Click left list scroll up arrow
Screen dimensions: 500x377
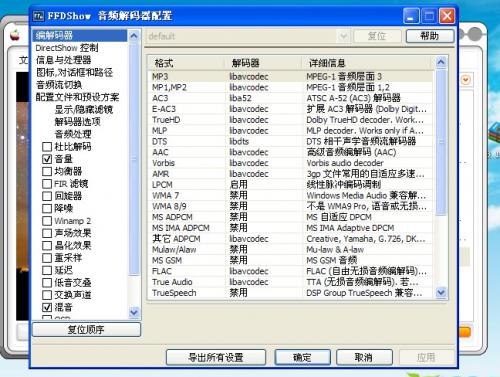(x=134, y=35)
